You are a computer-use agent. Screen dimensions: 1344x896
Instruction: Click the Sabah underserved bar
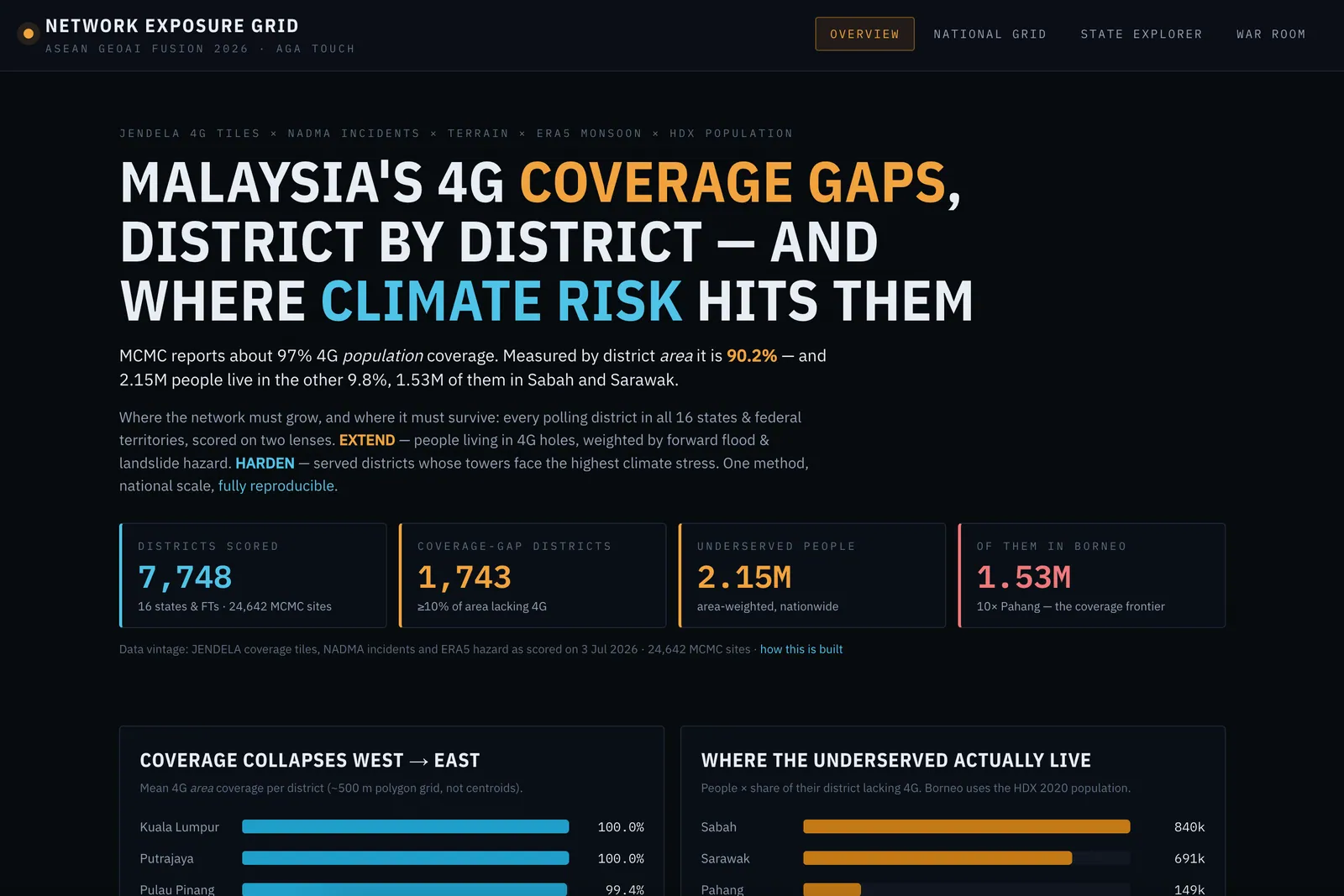click(967, 826)
